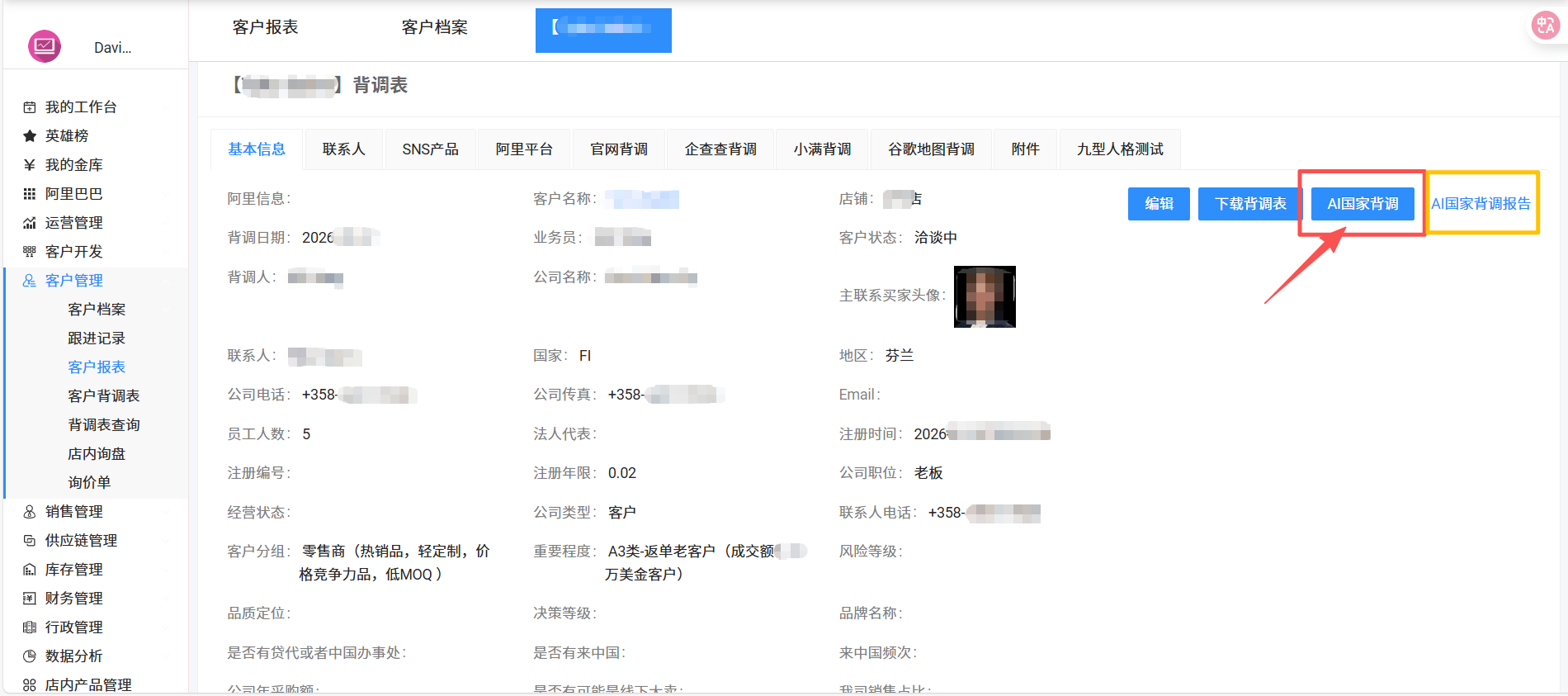This screenshot has width=1568, height=696.
Task: Expand the 销售管理 menu chevron
Action: 166,512
